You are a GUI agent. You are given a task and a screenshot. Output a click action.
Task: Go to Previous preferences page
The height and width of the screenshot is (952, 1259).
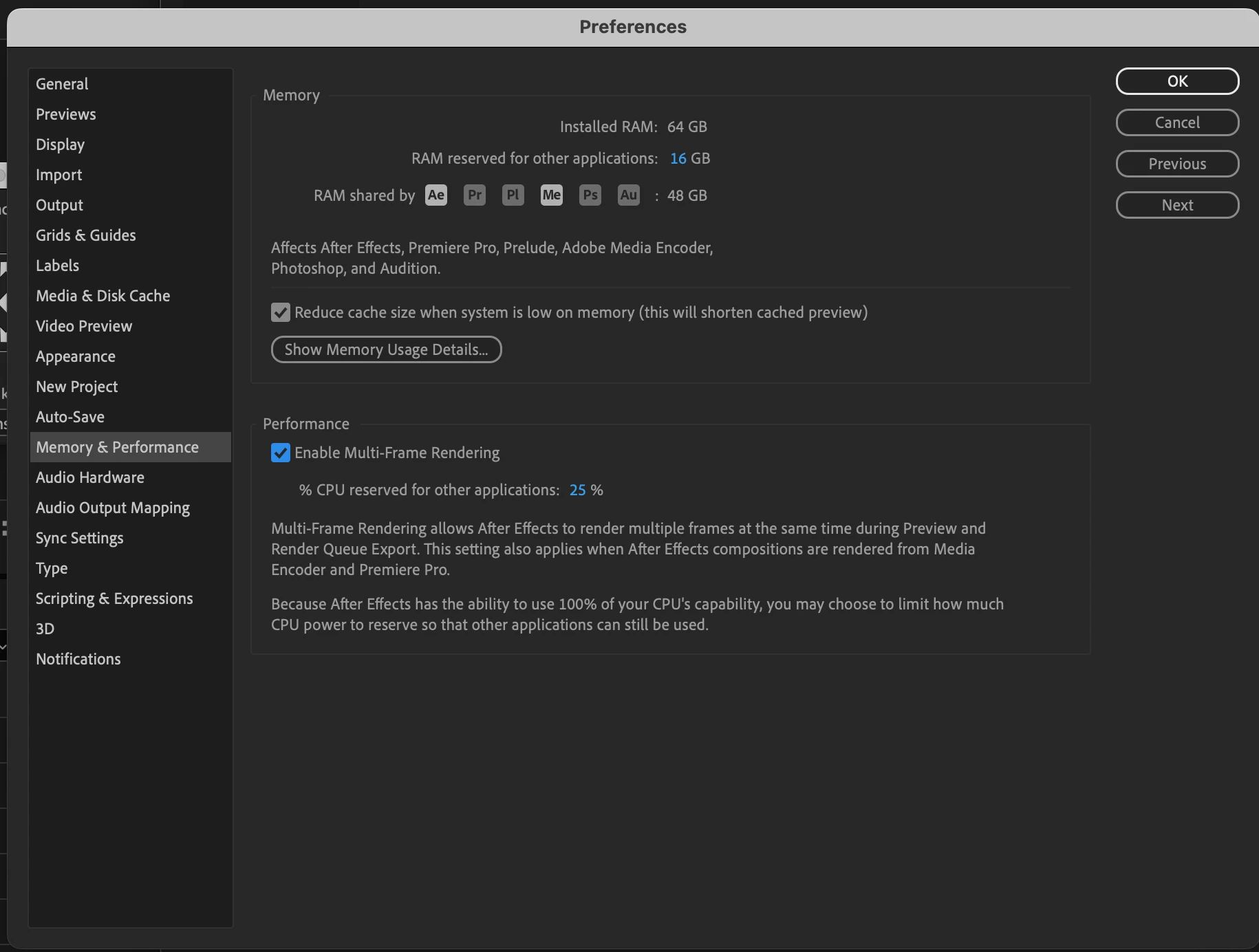(x=1177, y=164)
